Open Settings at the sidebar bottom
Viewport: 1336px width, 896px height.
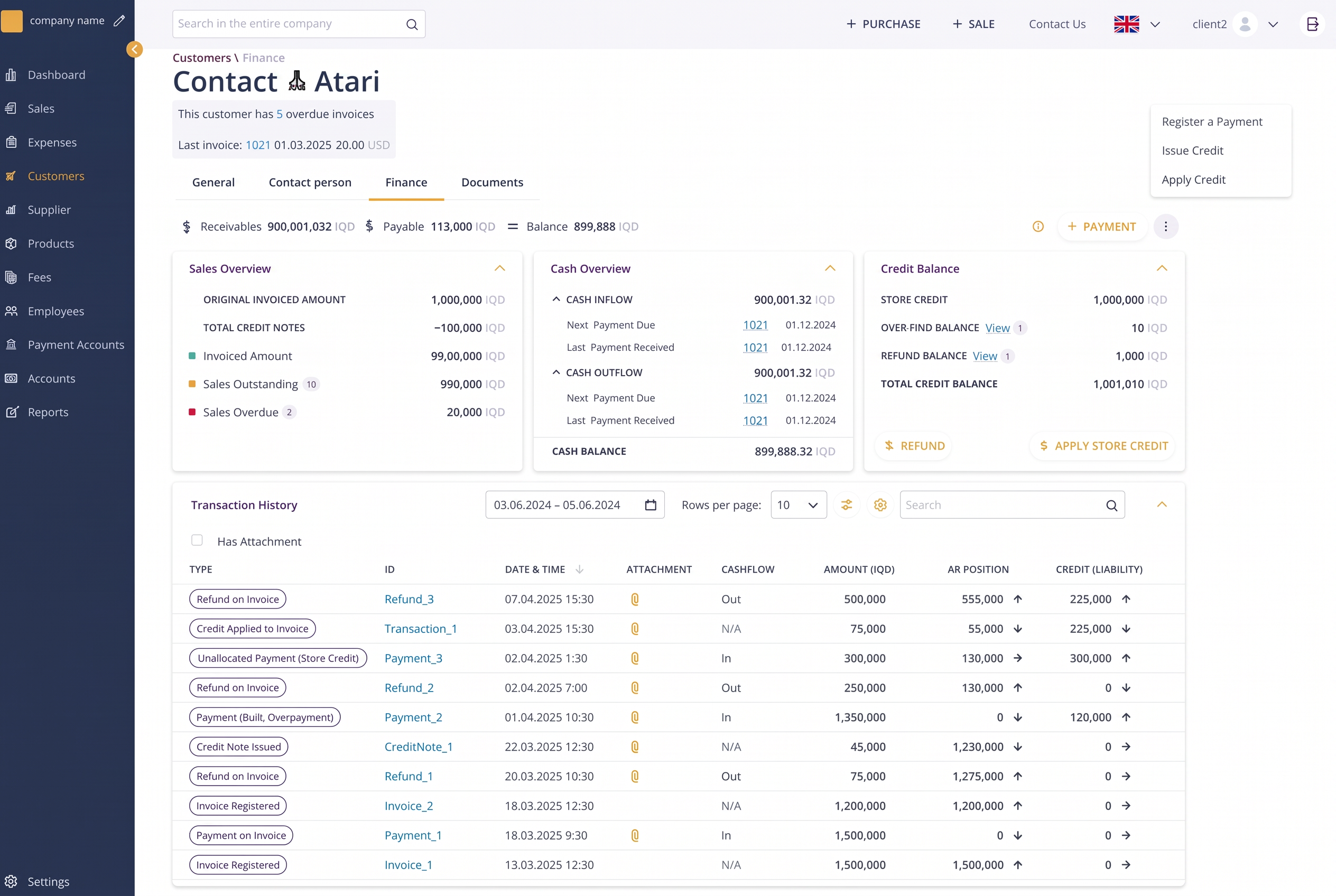click(x=48, y=881)
